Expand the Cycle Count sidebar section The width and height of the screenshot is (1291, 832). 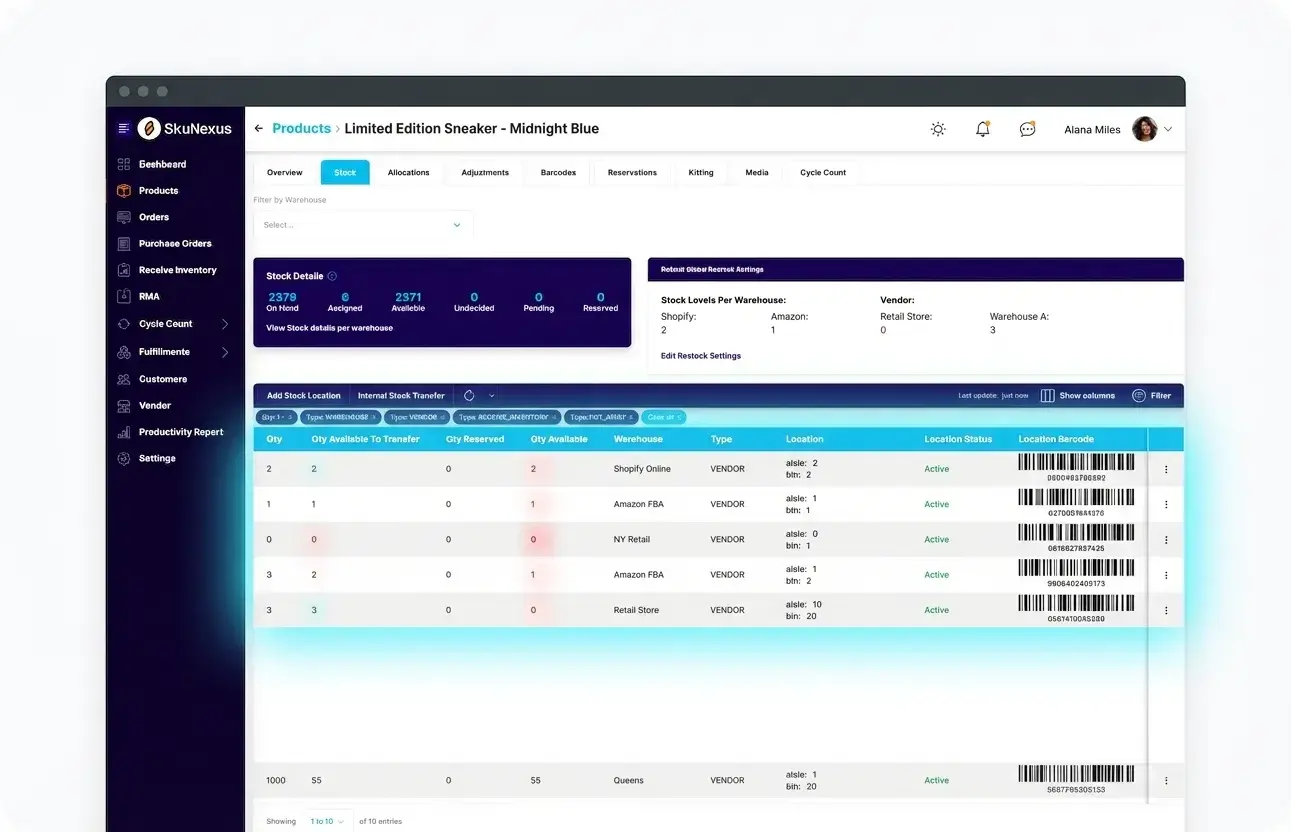[x=166, y=323]
